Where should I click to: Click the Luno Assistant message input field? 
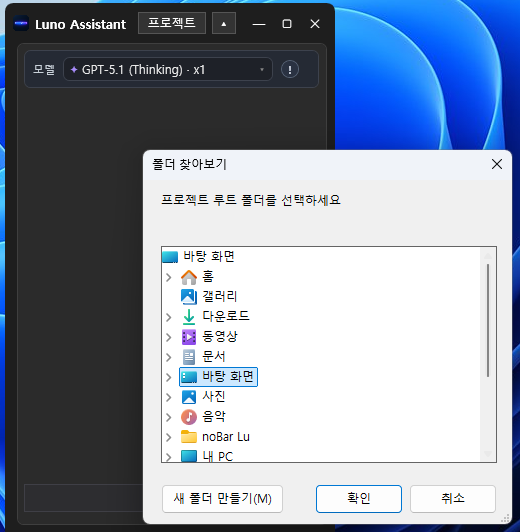84,498
